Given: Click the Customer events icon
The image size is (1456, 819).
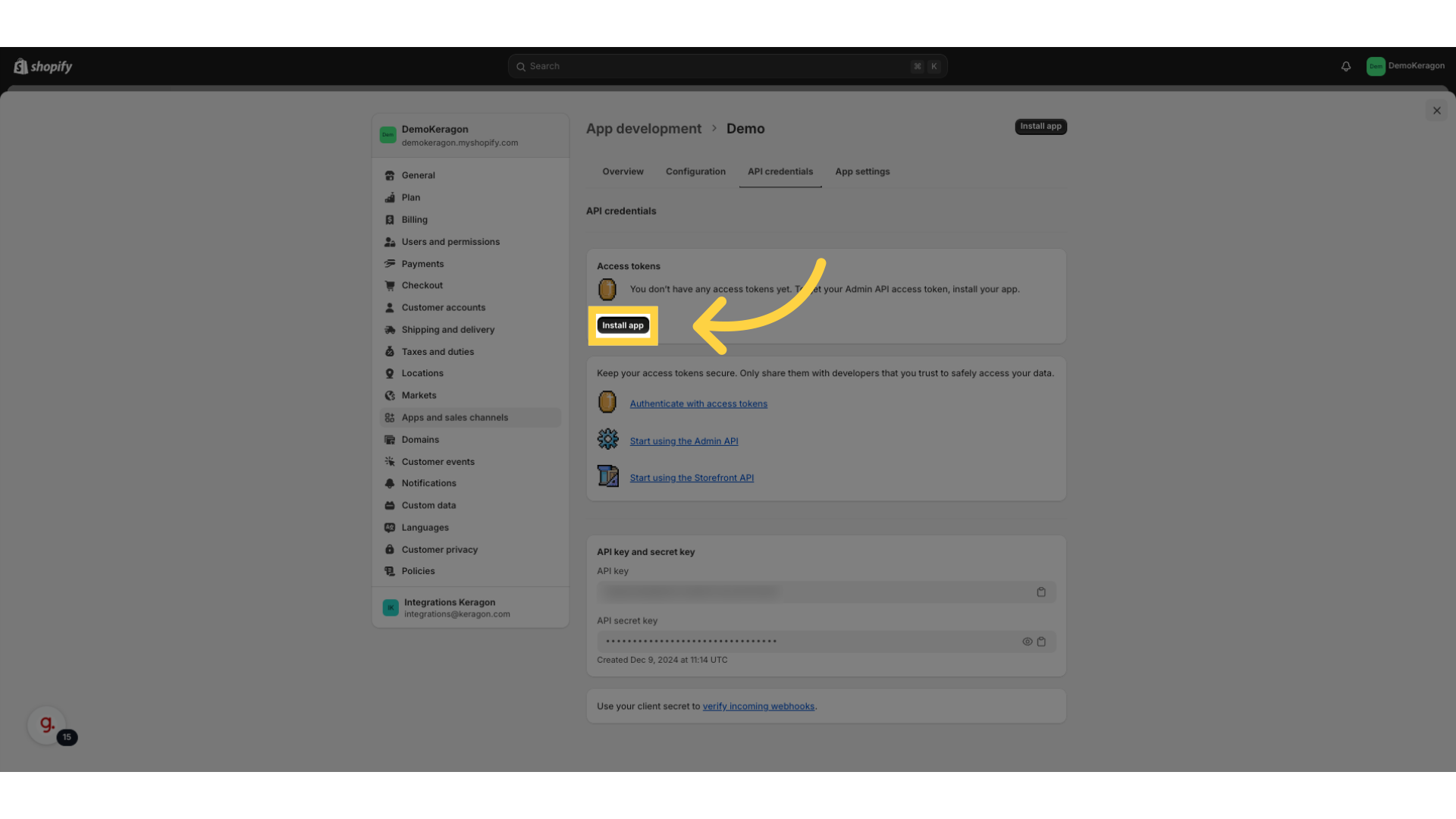Looking at the screenshot, I should tap(390, 462).
